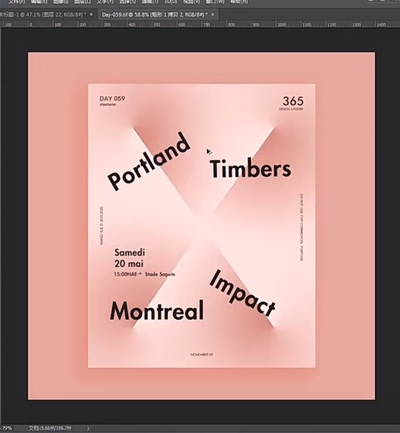
Task: Close the 47.1% document tab
Action: (x=92, y=14)
